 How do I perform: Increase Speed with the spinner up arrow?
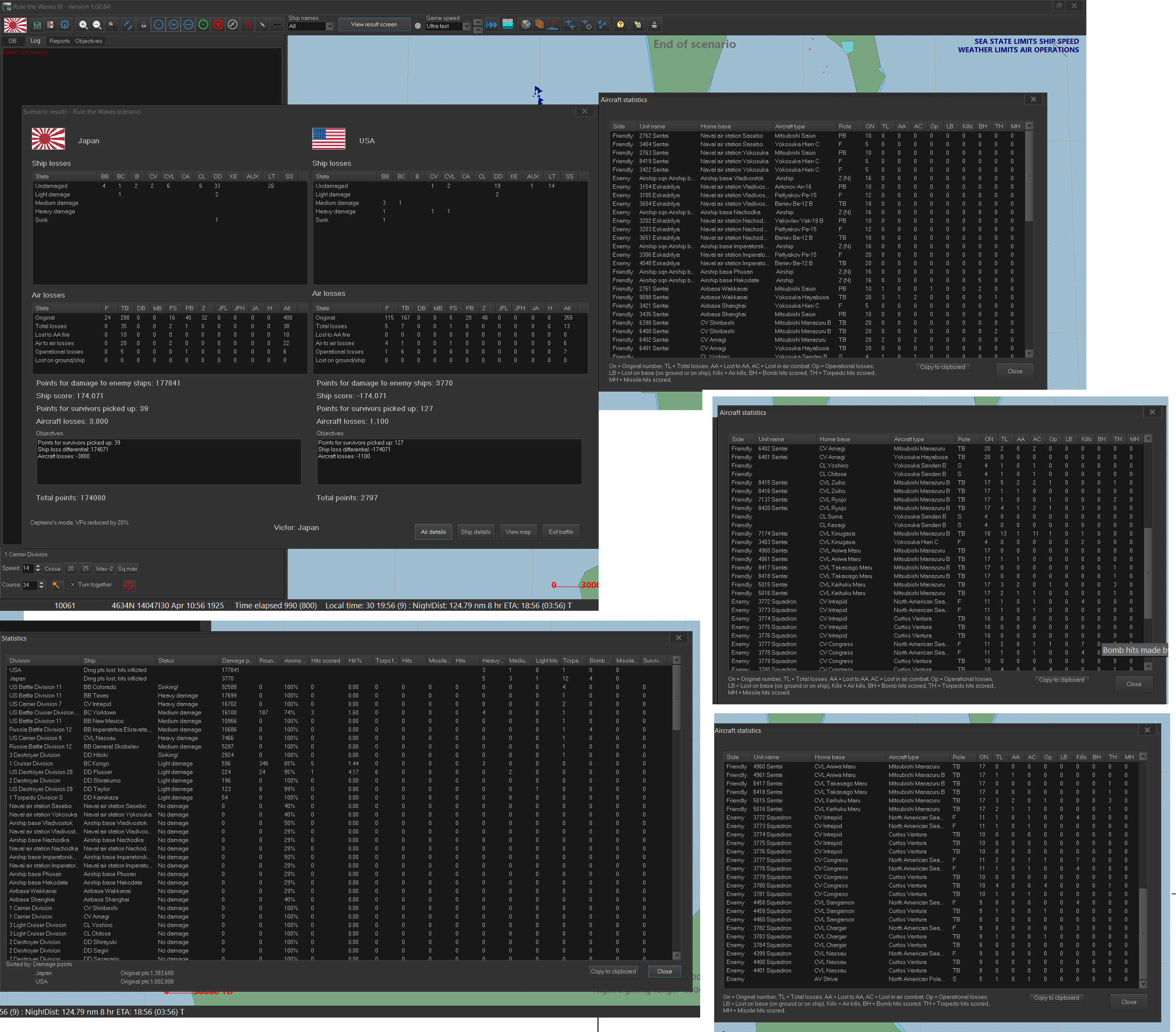(38, 566)
